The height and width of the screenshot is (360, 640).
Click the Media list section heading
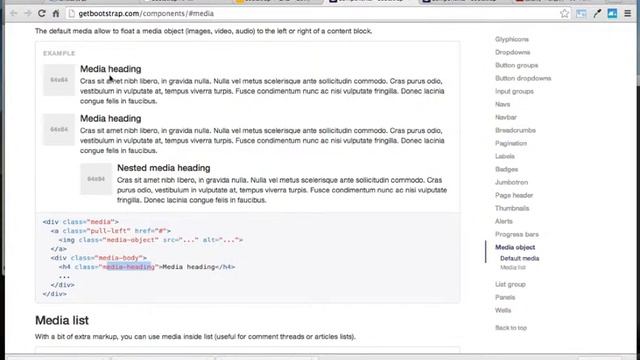click(x=62, y=320)
